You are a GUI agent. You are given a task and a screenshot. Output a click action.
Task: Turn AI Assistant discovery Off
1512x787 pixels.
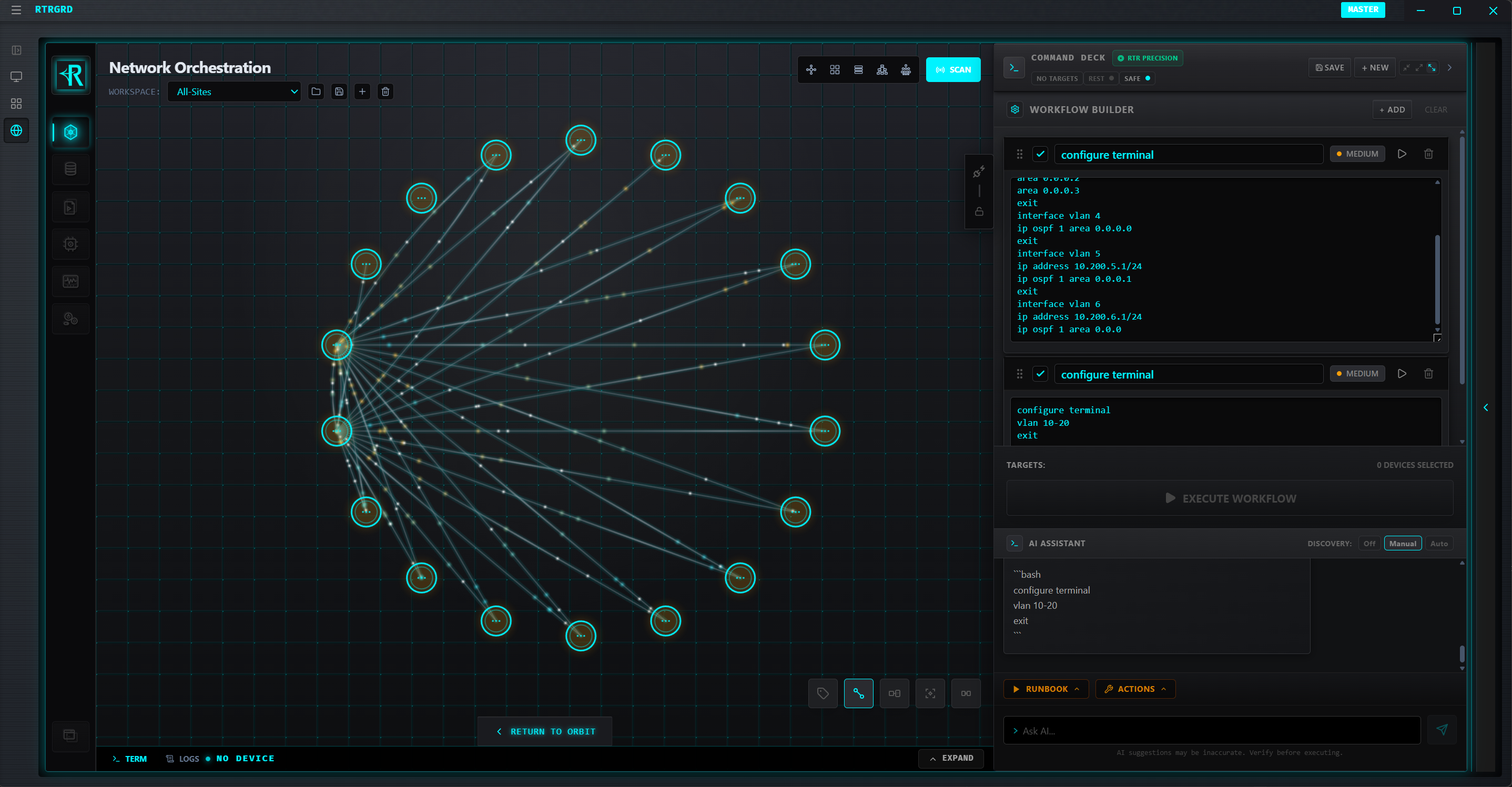coord(1369,544)
